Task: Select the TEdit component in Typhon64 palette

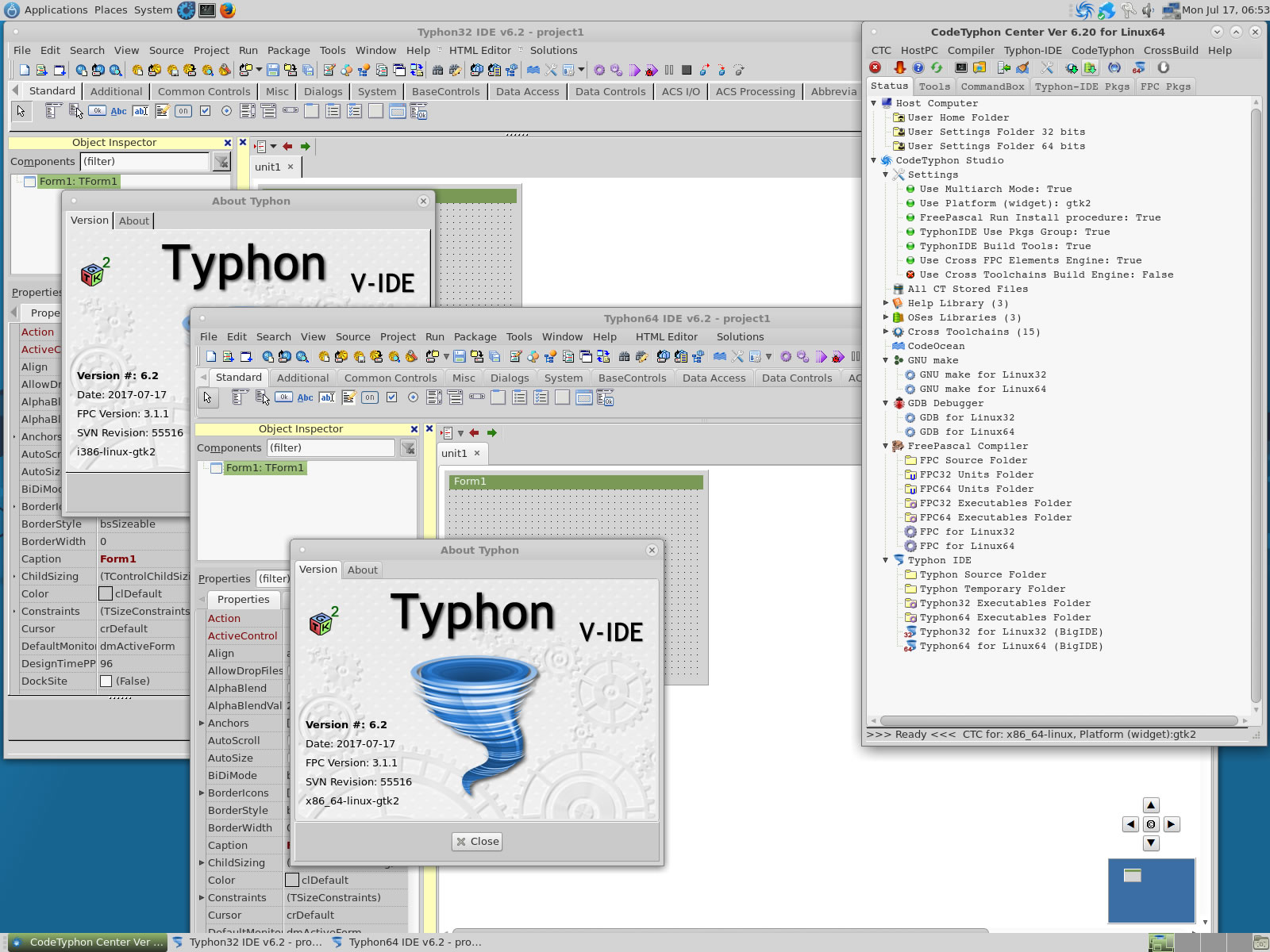Action: pos(327,397)
